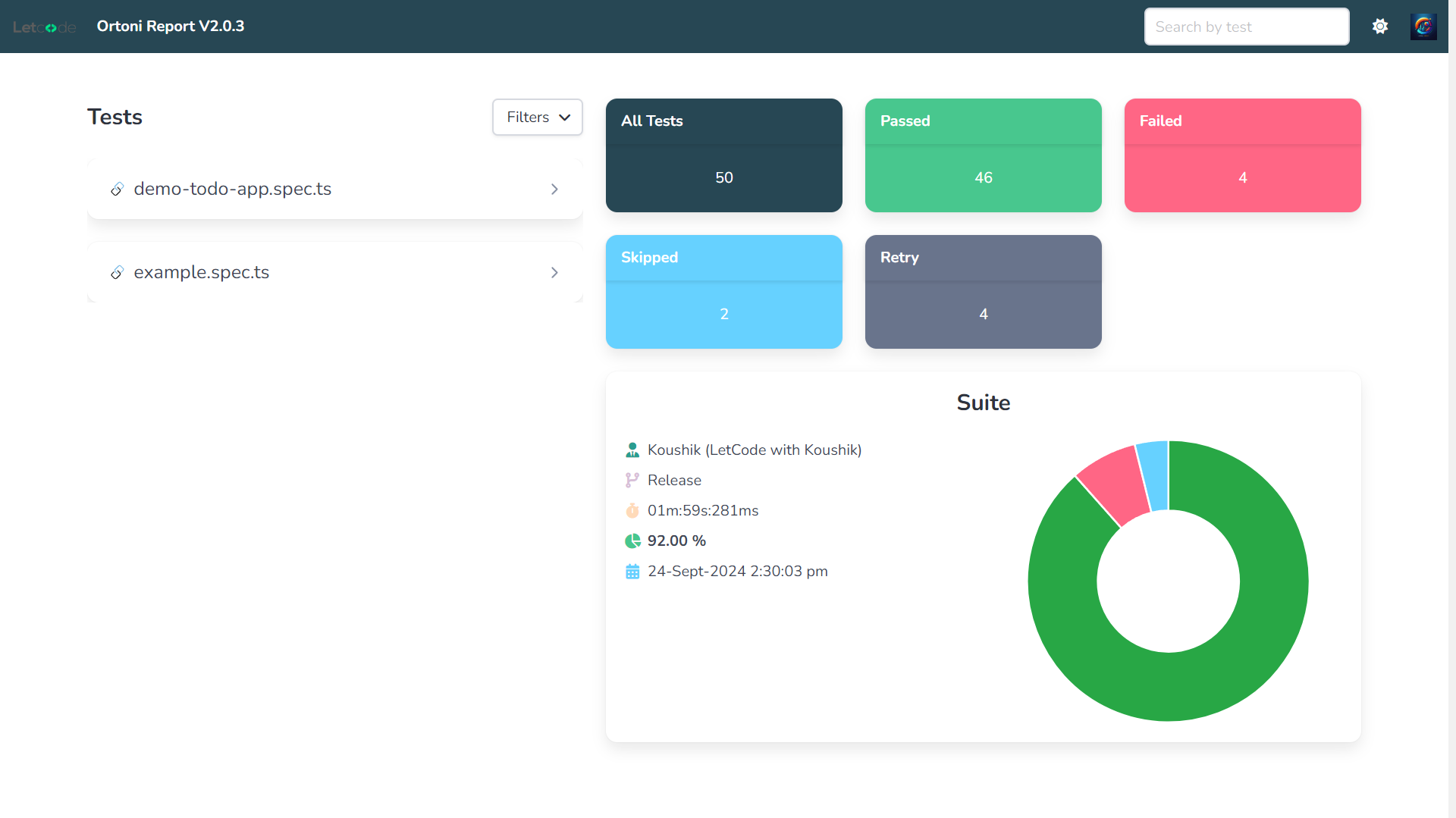Click Ortoni Report V2.0.3 title
The width and height of the screenshot is (1456, 818).
pyautogui.click(x=171, y=27)
